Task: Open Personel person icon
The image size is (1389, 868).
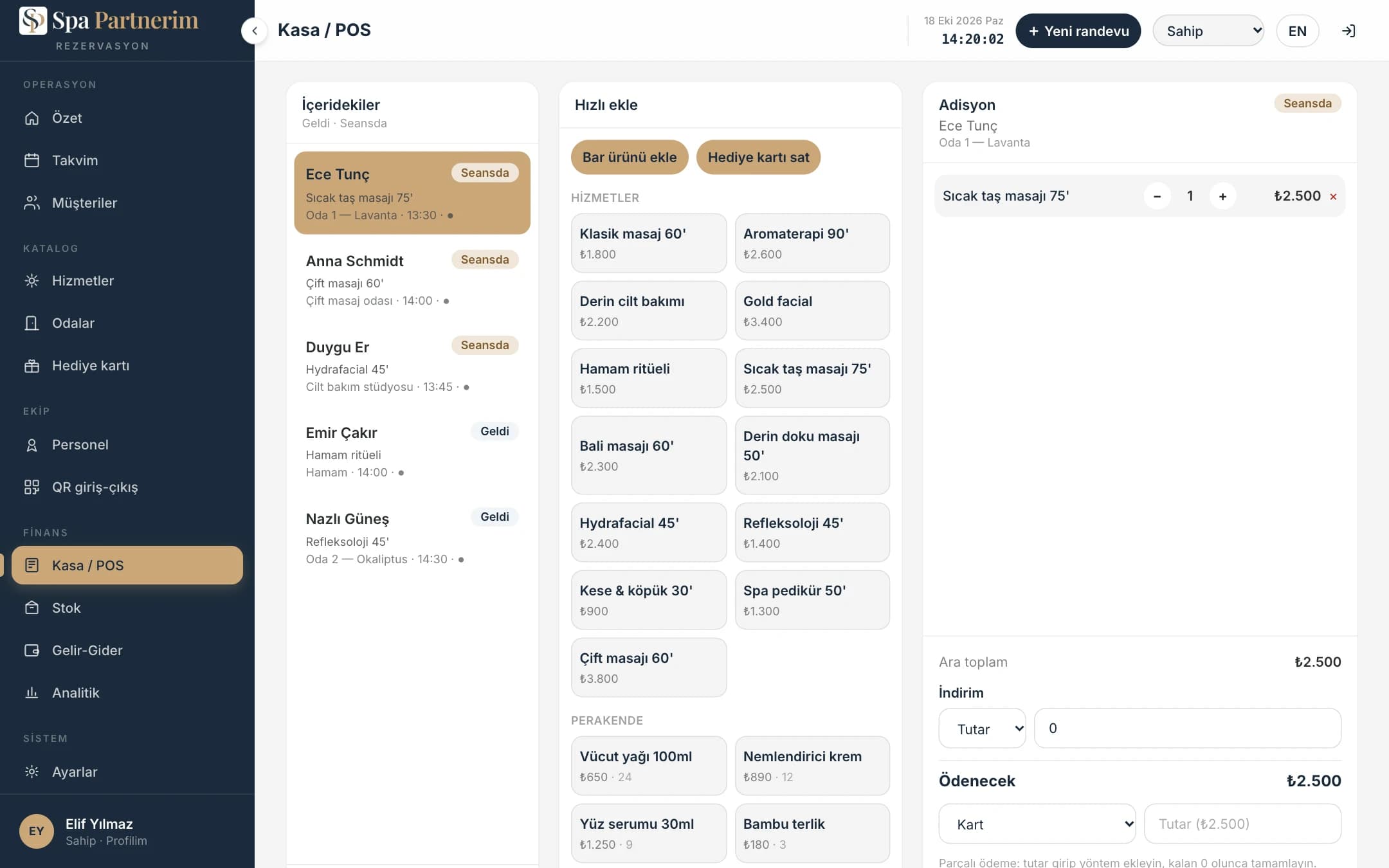Action: (32, 444)
